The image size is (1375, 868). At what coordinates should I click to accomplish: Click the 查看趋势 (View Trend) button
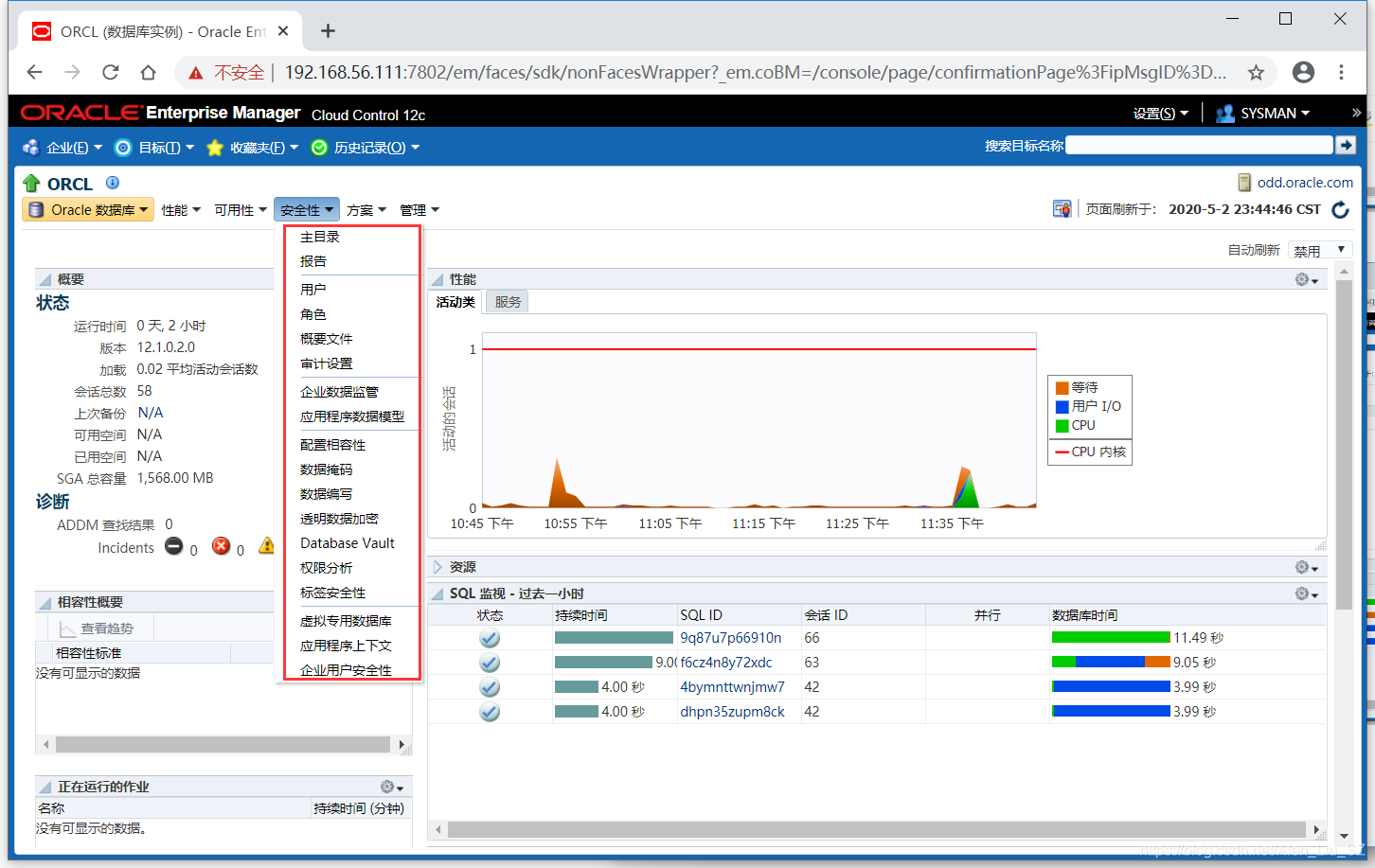tap(96, 629)
